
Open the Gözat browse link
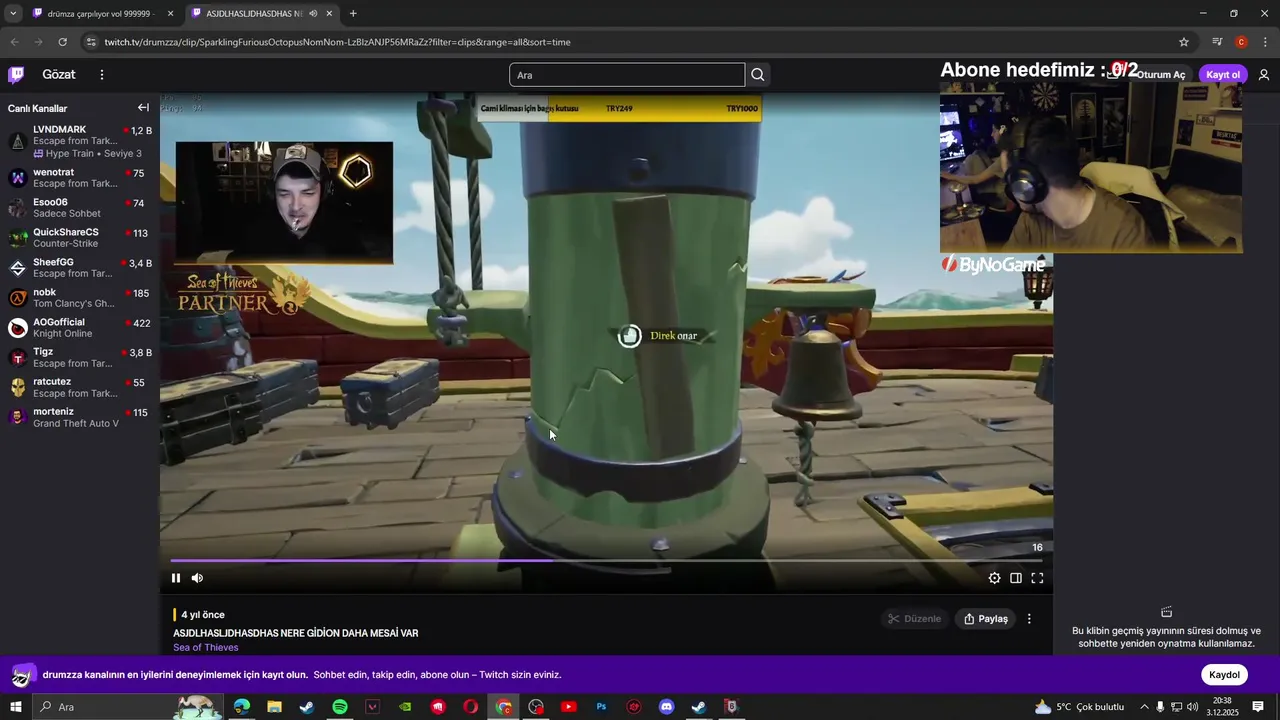59,74
